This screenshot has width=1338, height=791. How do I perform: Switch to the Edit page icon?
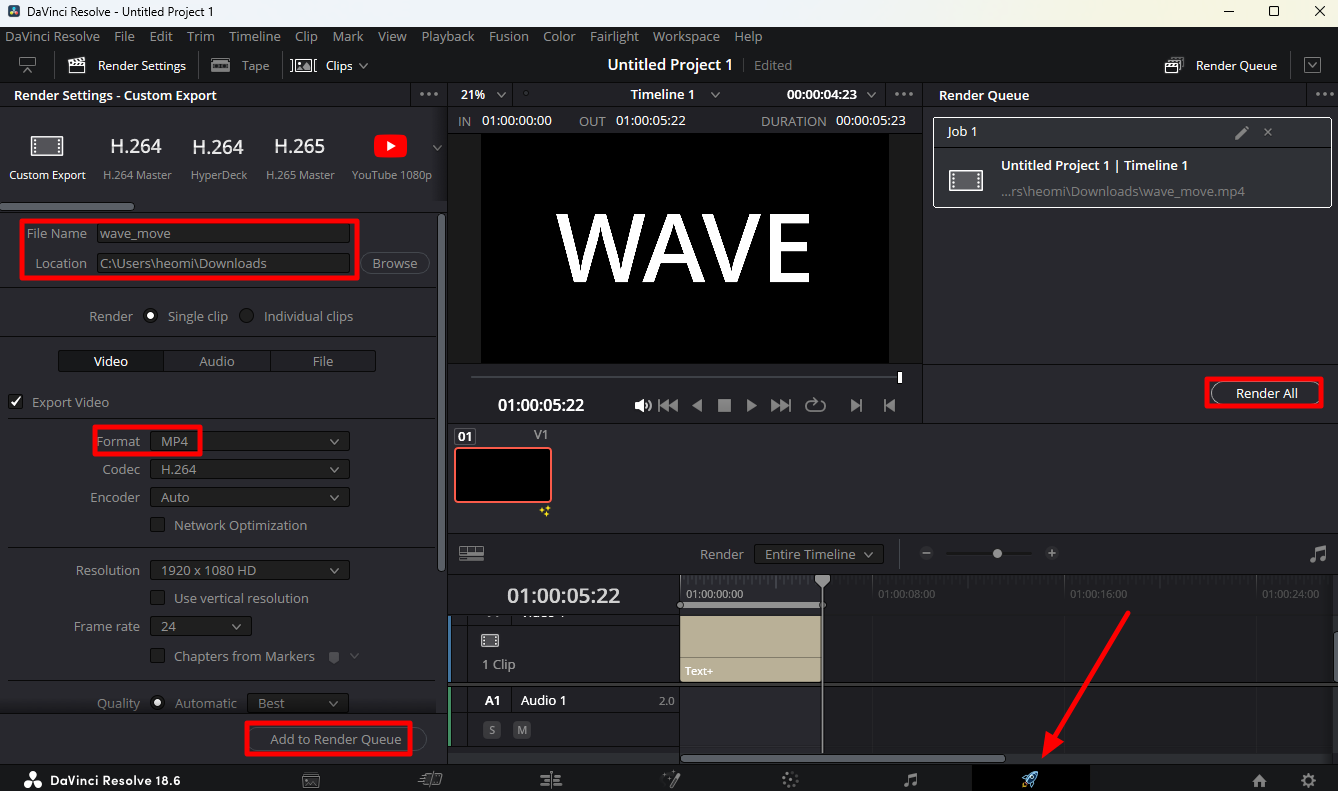550,779
